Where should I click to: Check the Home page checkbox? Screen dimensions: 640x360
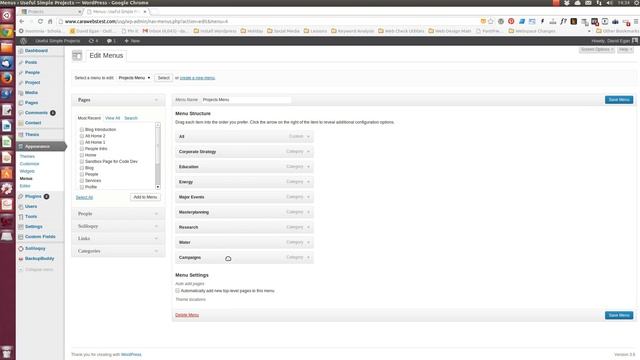pos(82,155)
